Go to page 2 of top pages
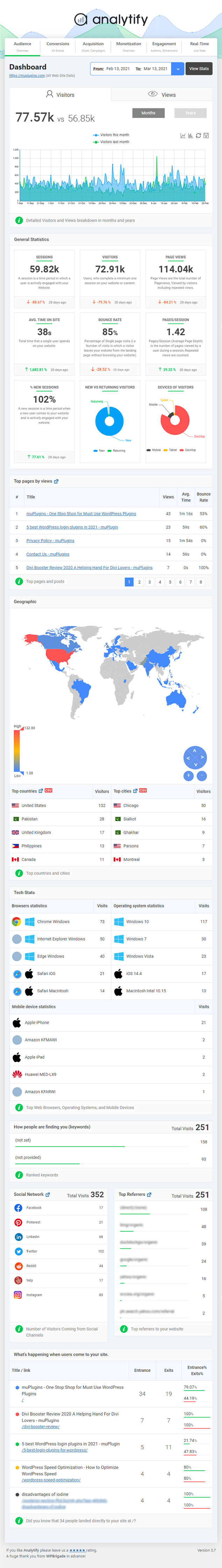 click(x=139, y=582)
